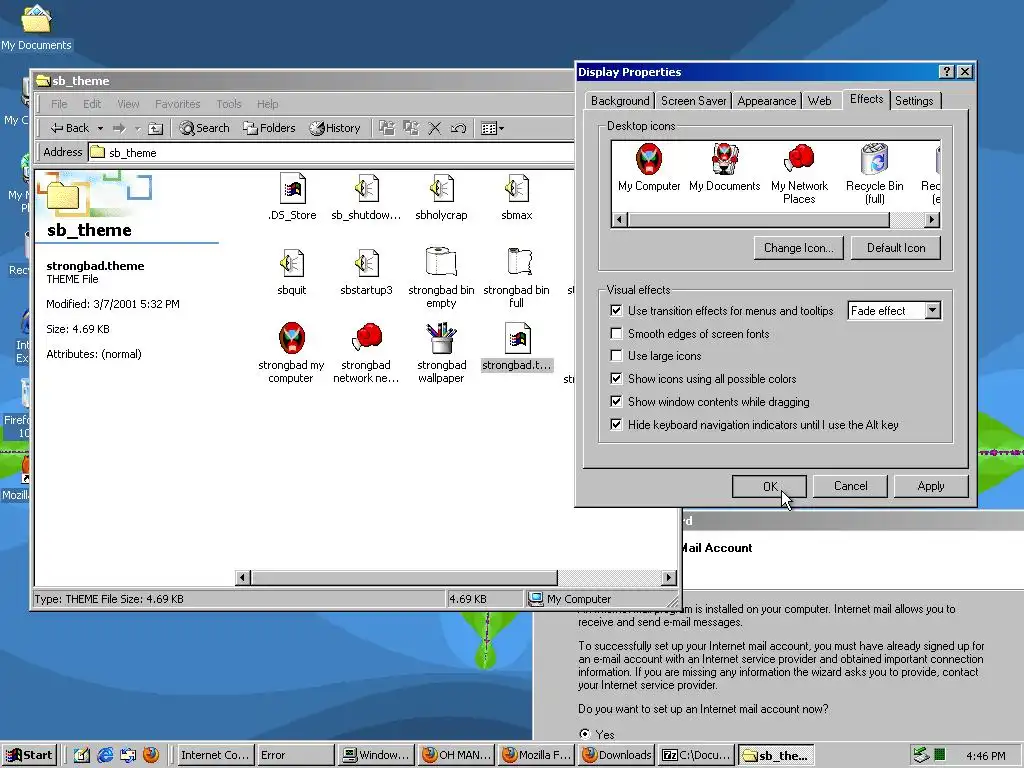This screenshot has height=768, width=1024.
Task: Click the Undo toolbar icon
Action: (458, 128)
